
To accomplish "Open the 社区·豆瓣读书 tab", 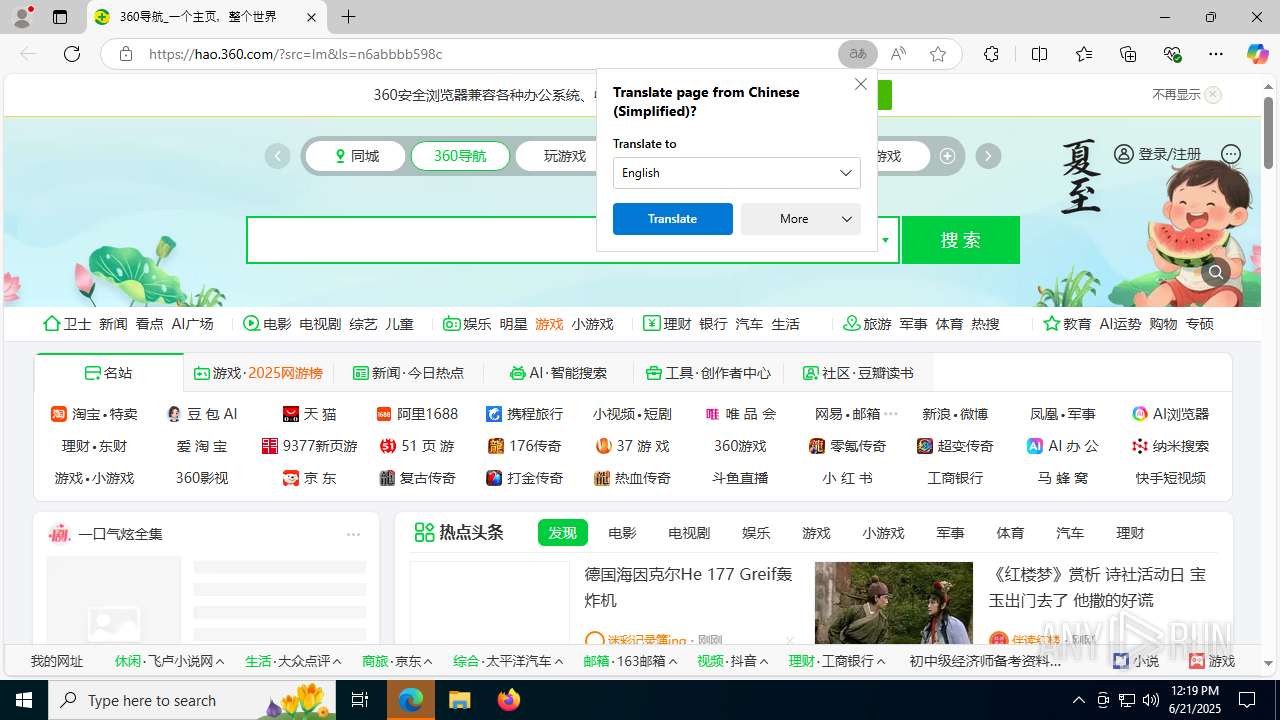I will point(858,373).
